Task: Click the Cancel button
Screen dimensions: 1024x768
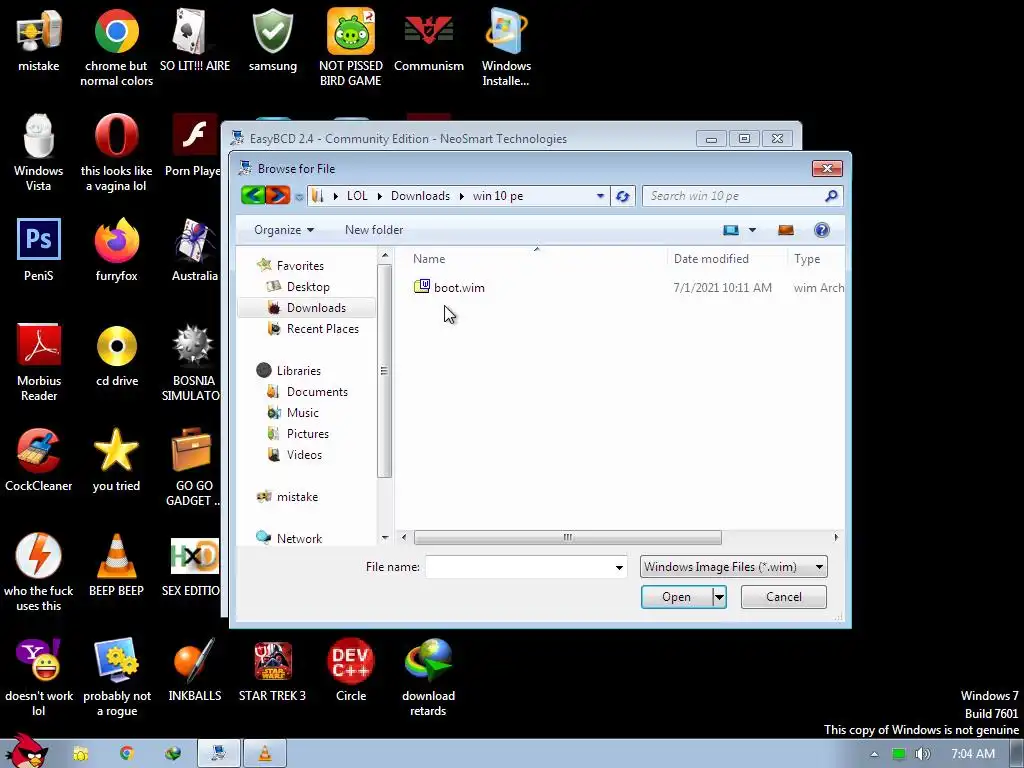Action: tap(784, 597)
